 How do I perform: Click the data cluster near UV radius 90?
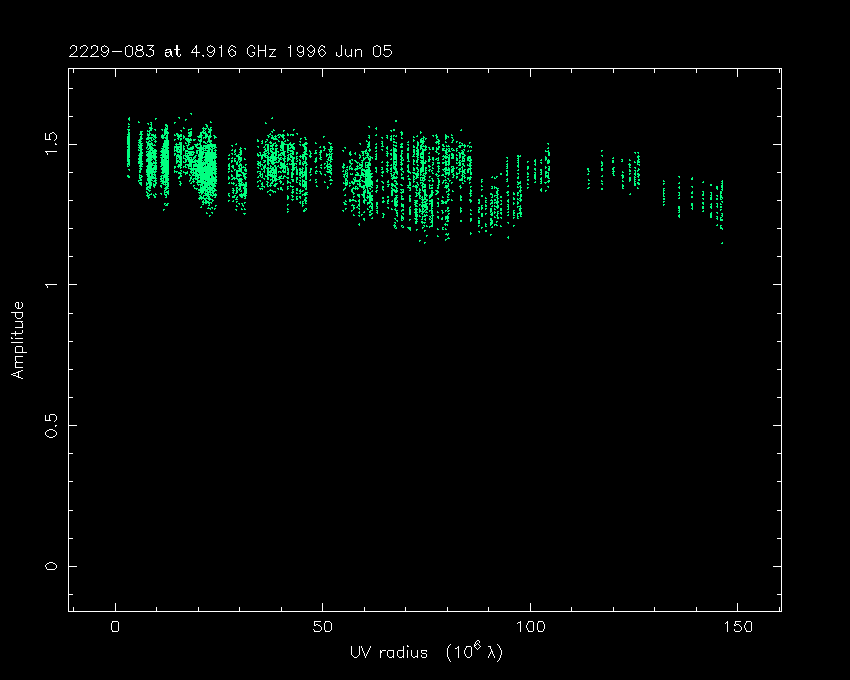coord(490,205)
